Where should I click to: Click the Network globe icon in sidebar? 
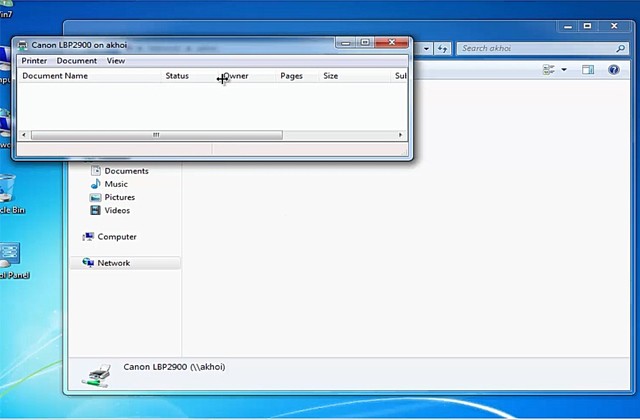88,262
